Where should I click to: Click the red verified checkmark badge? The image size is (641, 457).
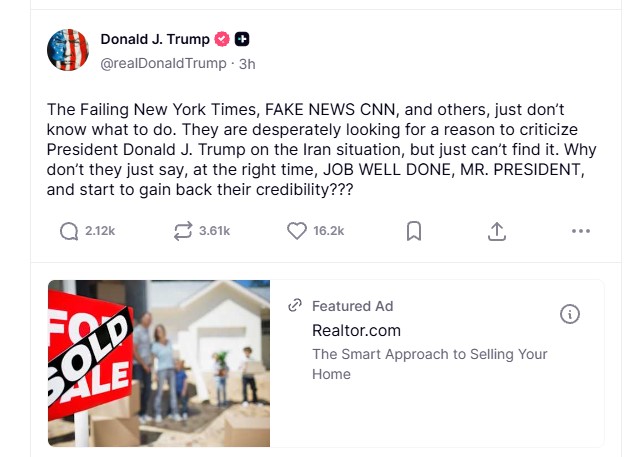coord(223,40)
